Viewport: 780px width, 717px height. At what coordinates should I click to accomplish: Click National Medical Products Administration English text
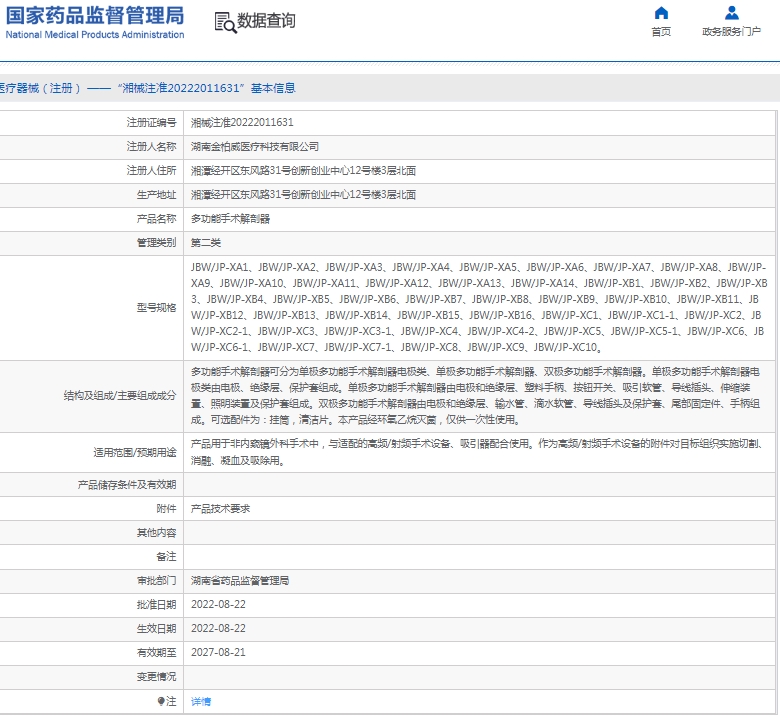[x=95, y=35]
